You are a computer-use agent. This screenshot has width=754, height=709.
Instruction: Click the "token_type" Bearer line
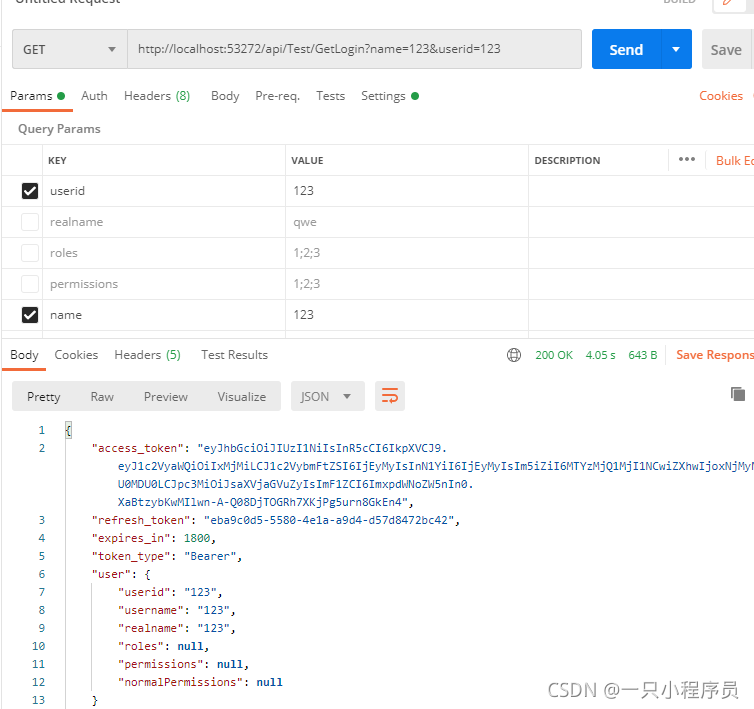166,556
